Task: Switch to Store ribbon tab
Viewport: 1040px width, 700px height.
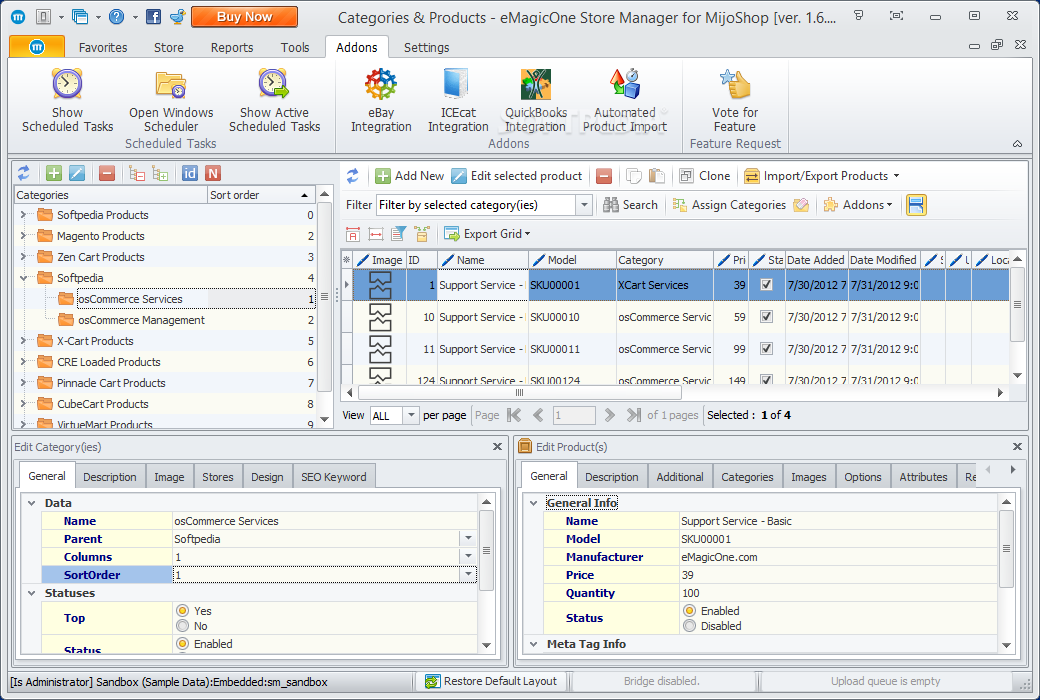Action: [x=168, y=47]
